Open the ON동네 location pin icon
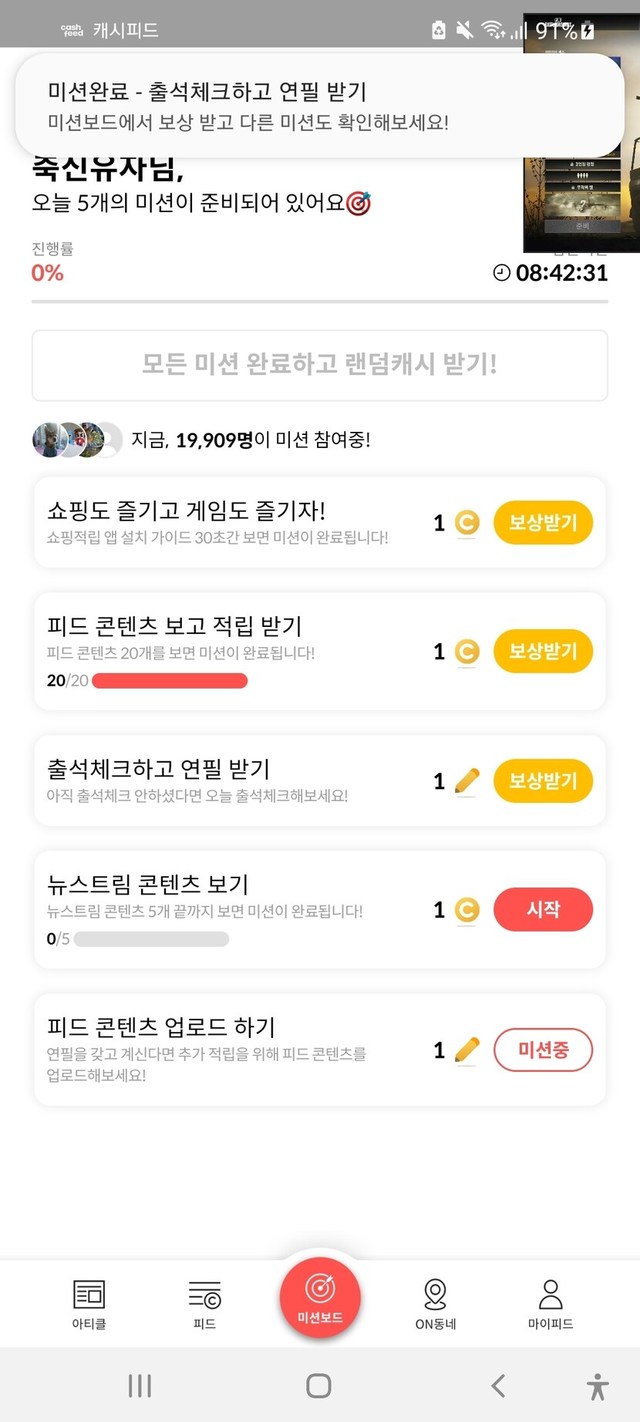 pos(435,1295)
